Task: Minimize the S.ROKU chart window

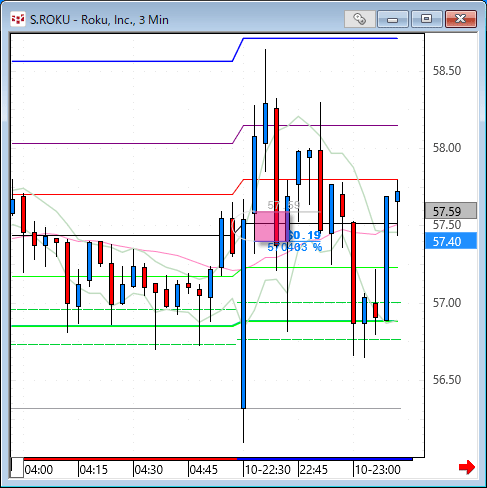Action: [x=393, y=19]
